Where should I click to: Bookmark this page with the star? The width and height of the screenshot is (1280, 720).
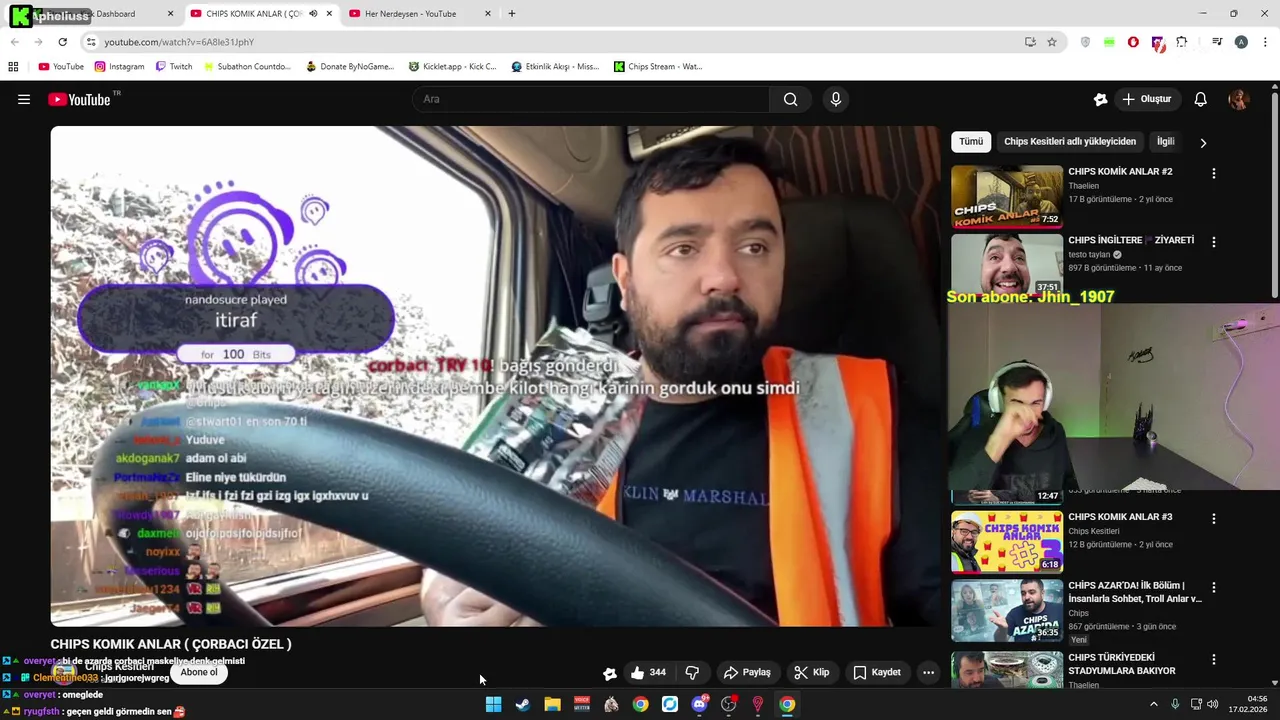pyautogui.click(x=1052, y=42)
